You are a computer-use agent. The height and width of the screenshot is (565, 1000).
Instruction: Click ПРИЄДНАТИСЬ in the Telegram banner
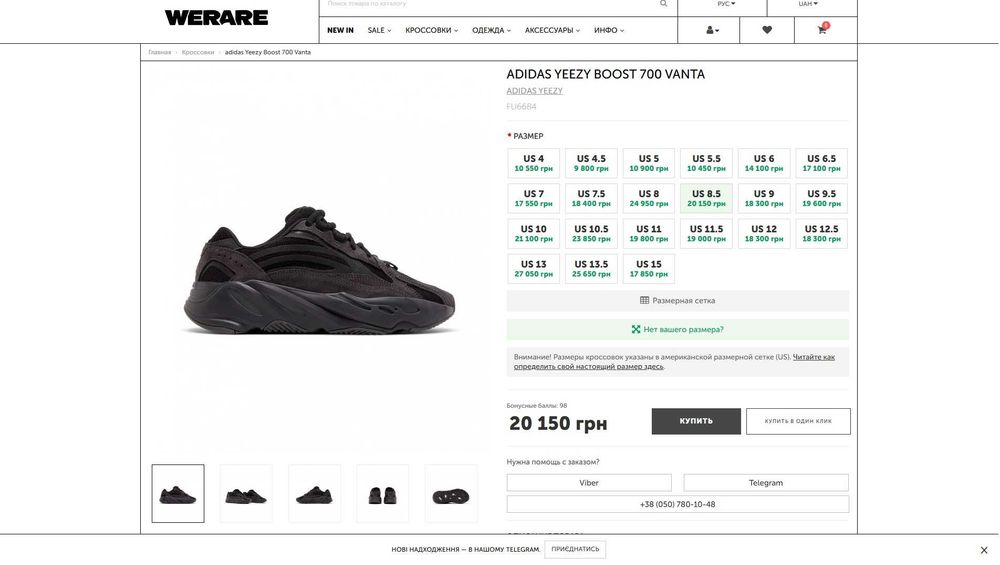[x=575, y=549]
